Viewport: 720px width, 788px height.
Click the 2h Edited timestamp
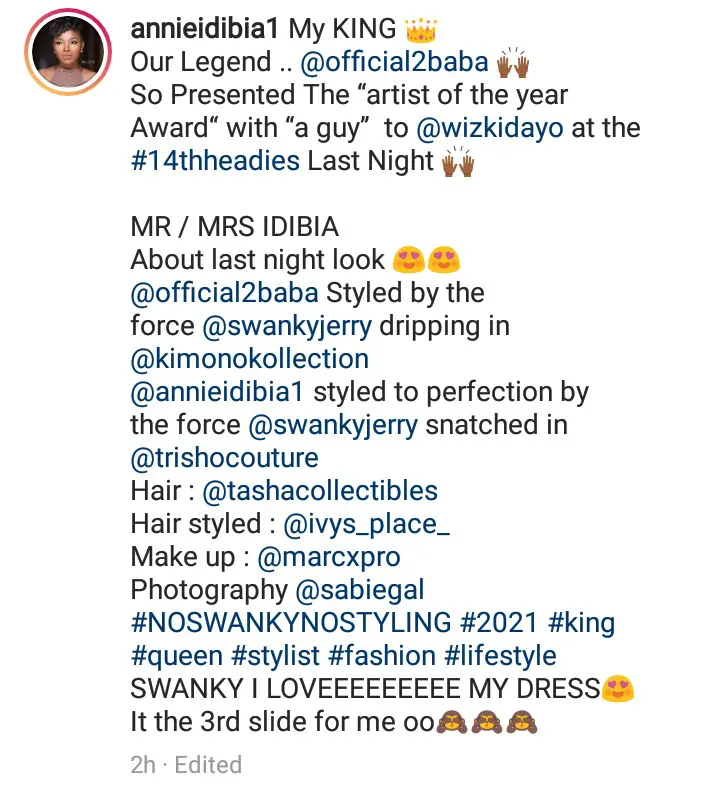[186, 765]
